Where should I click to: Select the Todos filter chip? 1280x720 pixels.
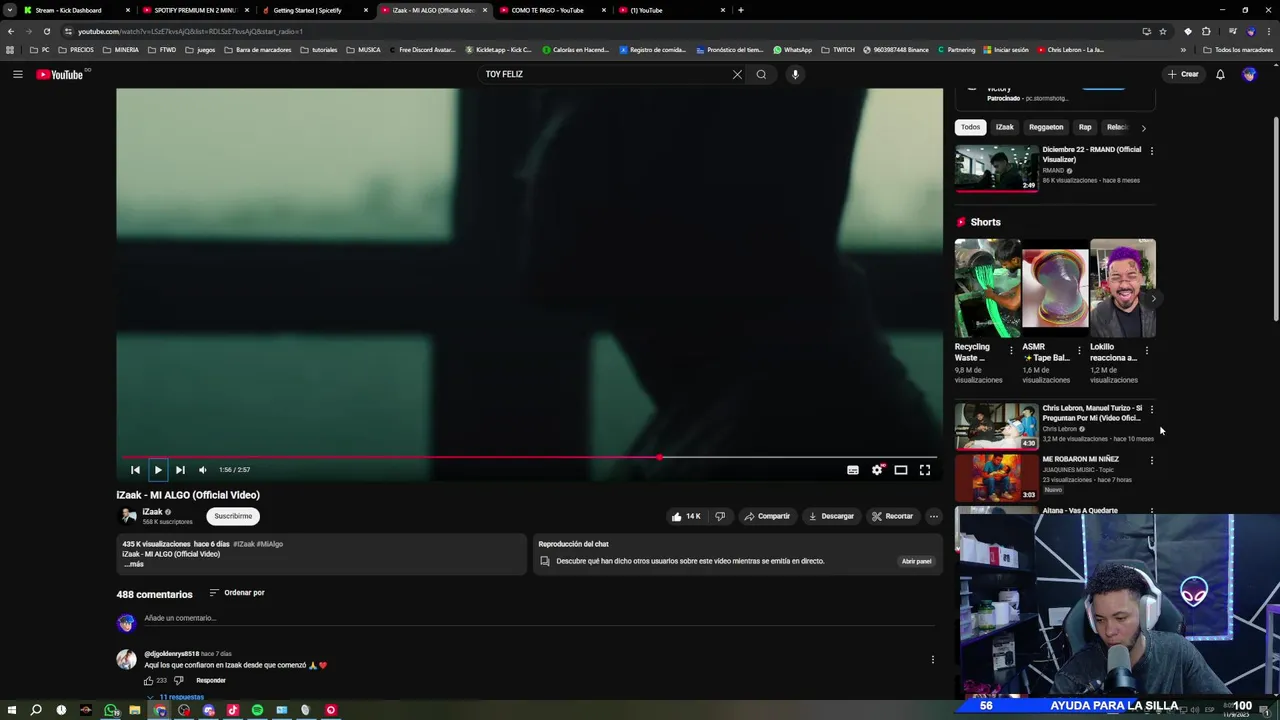pos(971,127)
